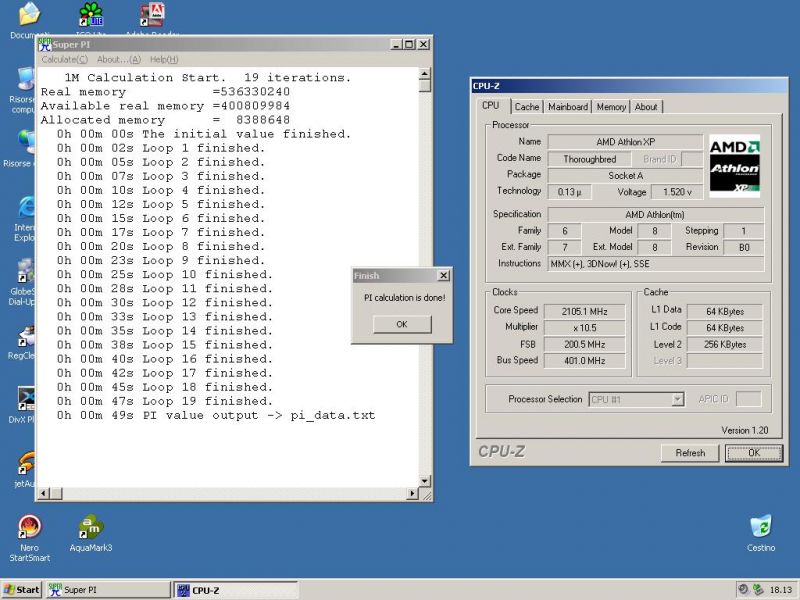Launch the AquaMark3 desktop shortcut
800x600 pixels.
(x=91, y=527)
